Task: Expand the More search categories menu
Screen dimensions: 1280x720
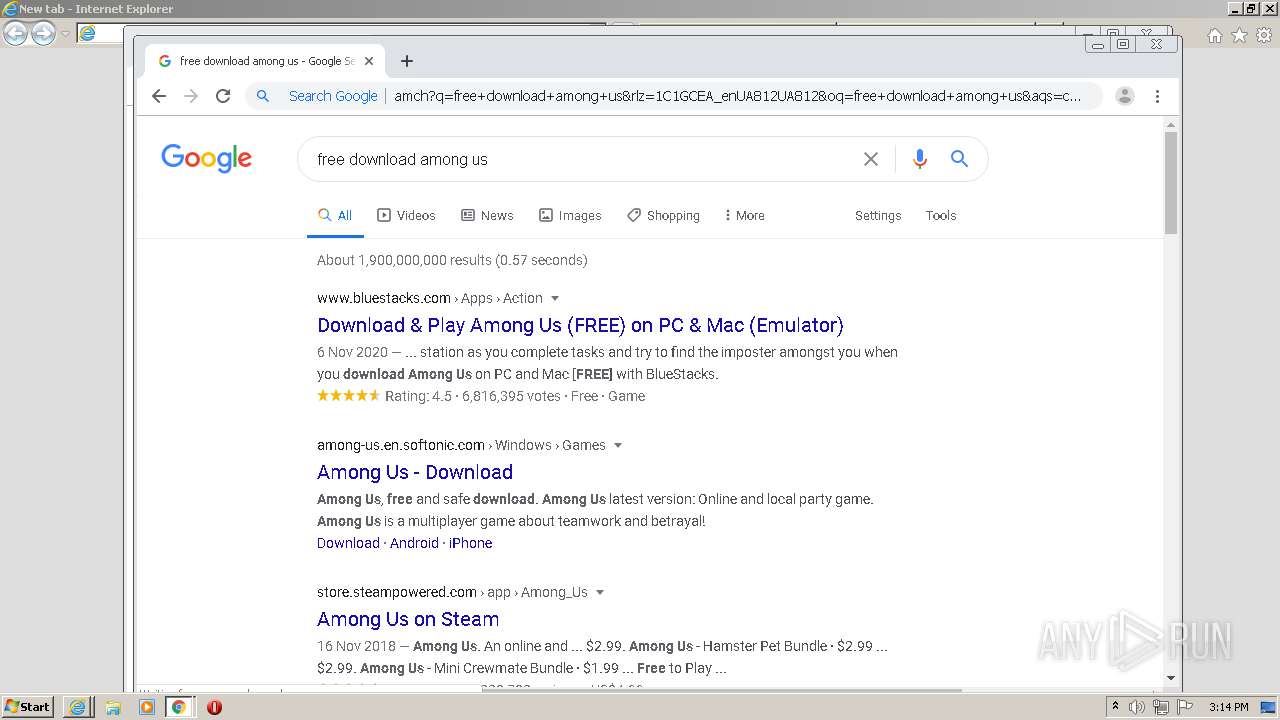Action: [744, 215]
